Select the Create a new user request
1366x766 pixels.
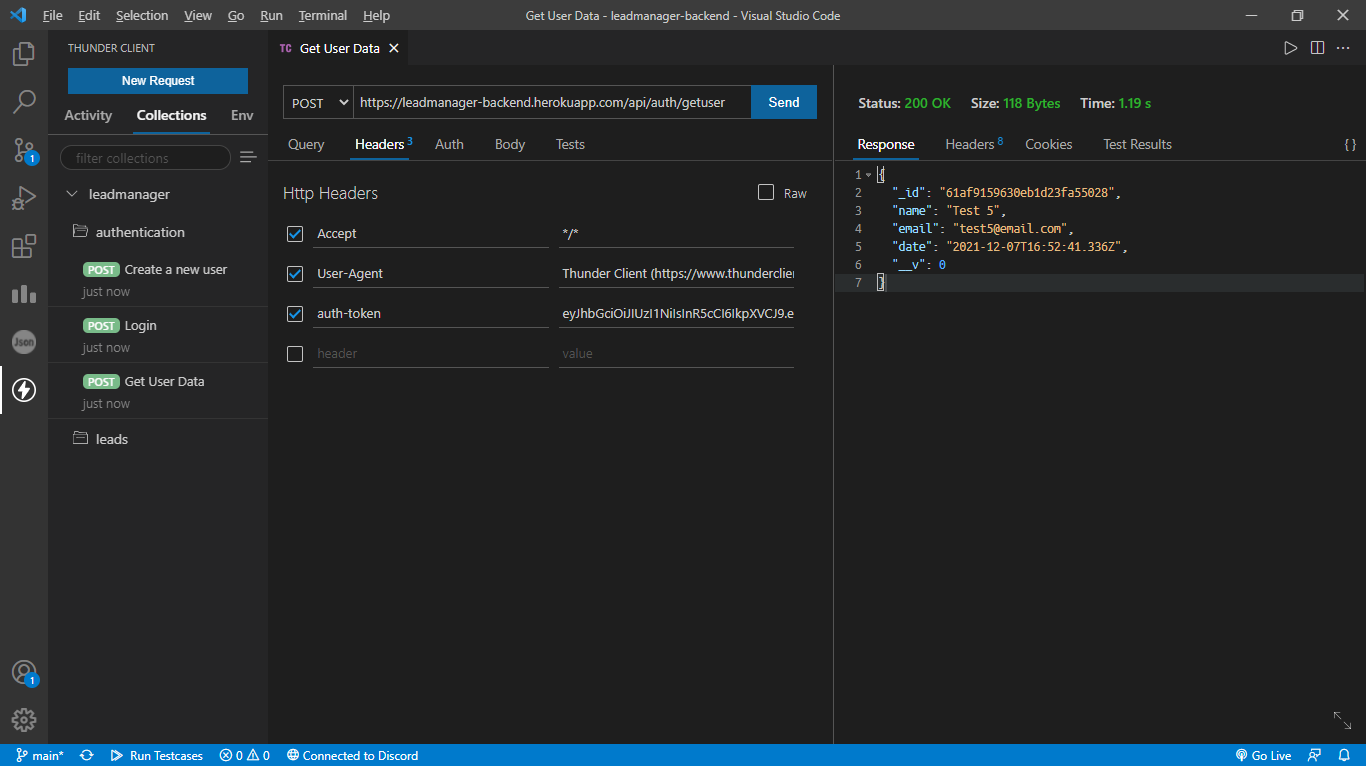158,279
